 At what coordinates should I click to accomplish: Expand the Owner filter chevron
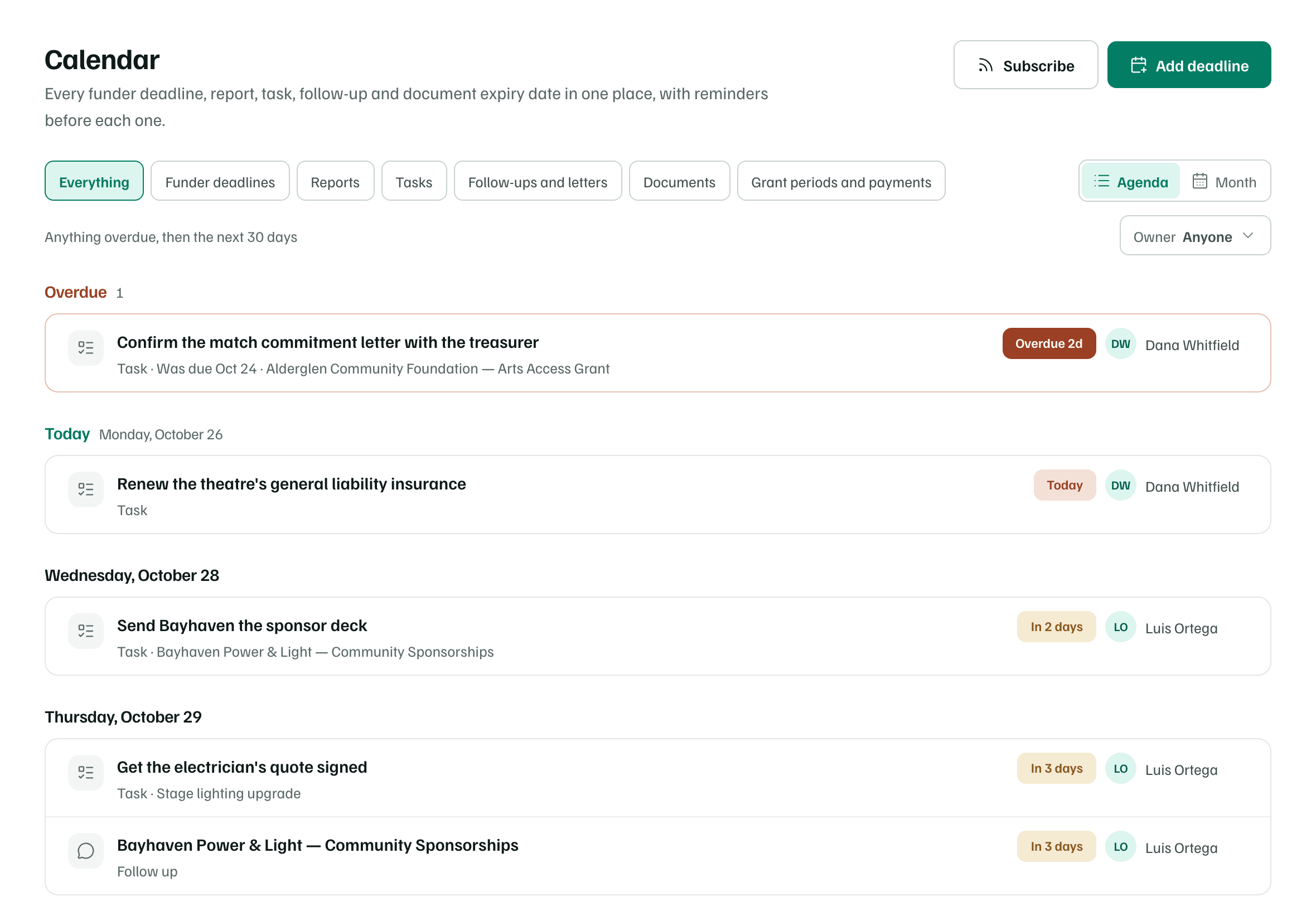(1247, 236)
